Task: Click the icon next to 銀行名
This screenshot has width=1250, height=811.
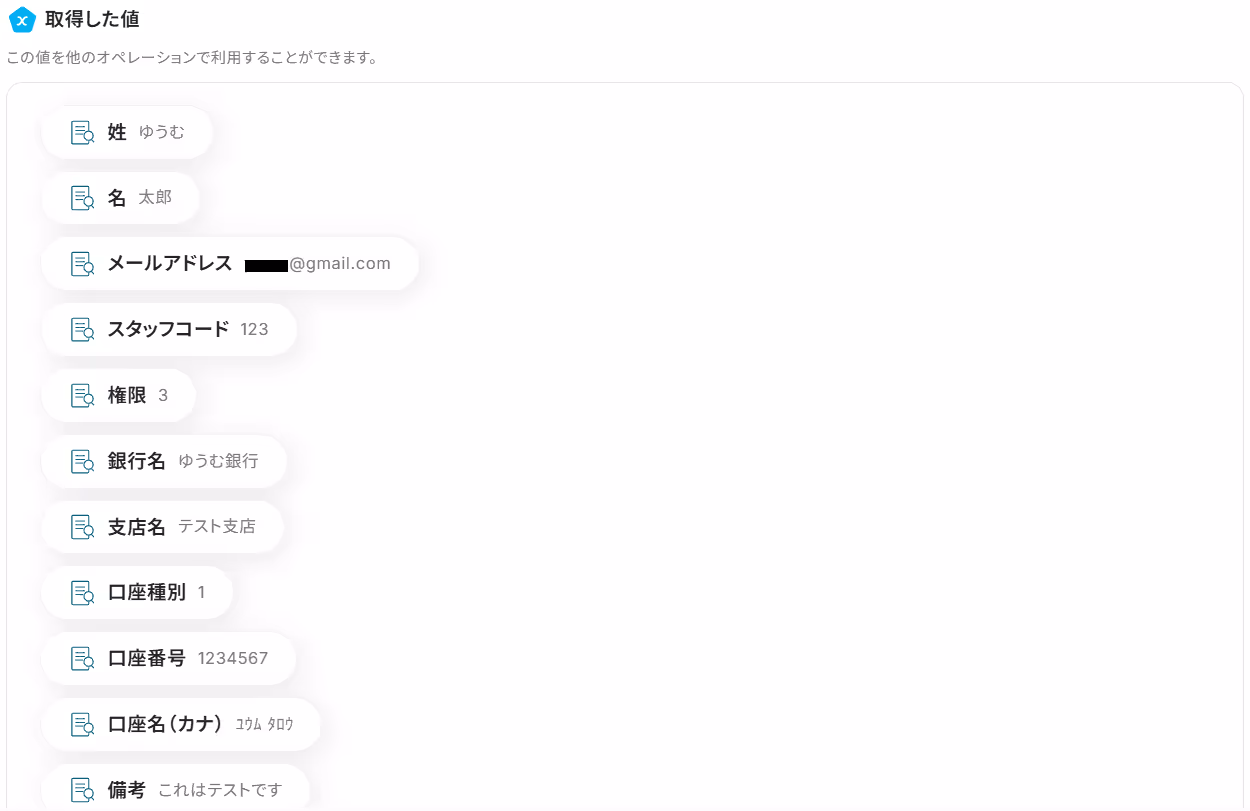Action: click(x=83, y=462)
